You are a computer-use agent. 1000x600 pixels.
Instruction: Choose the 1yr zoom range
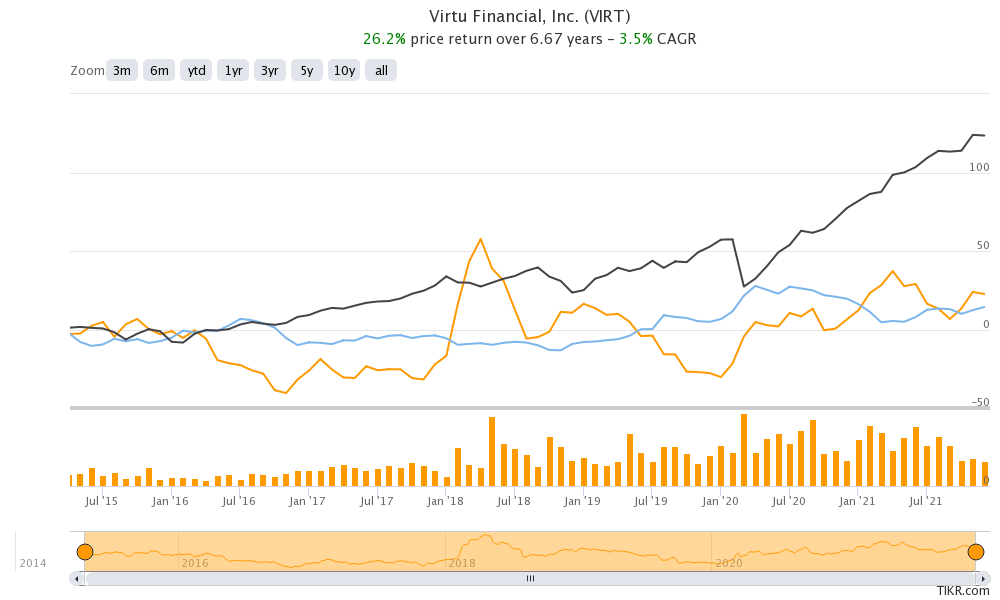(x=233, y=70)
